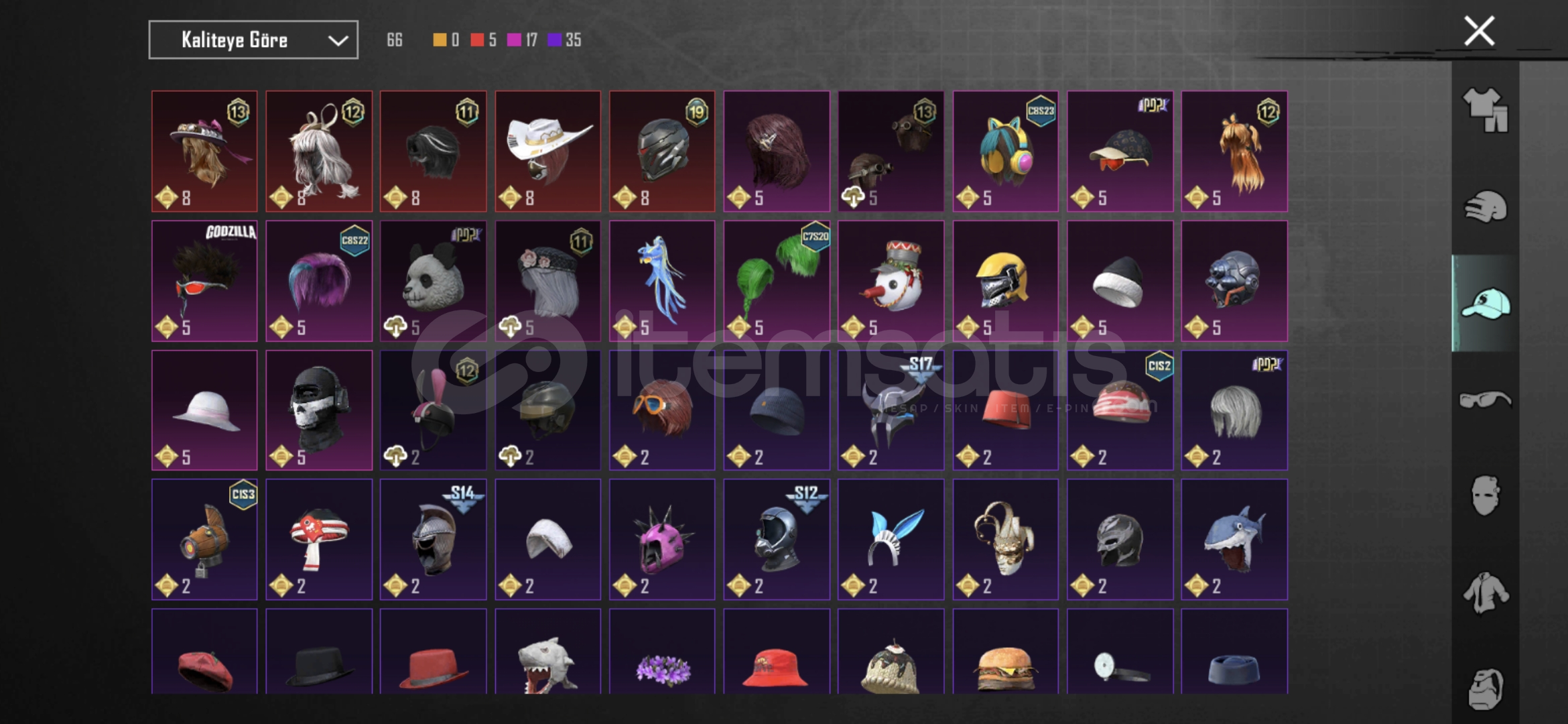Select the jacket category icon

[1485, 593]
